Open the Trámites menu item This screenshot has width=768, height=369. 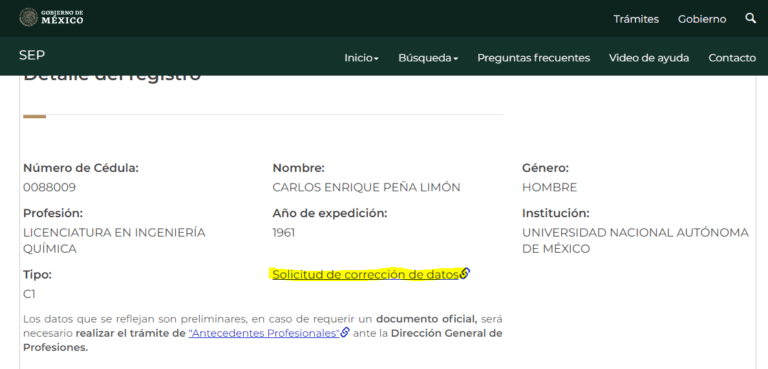pos(636,19)
